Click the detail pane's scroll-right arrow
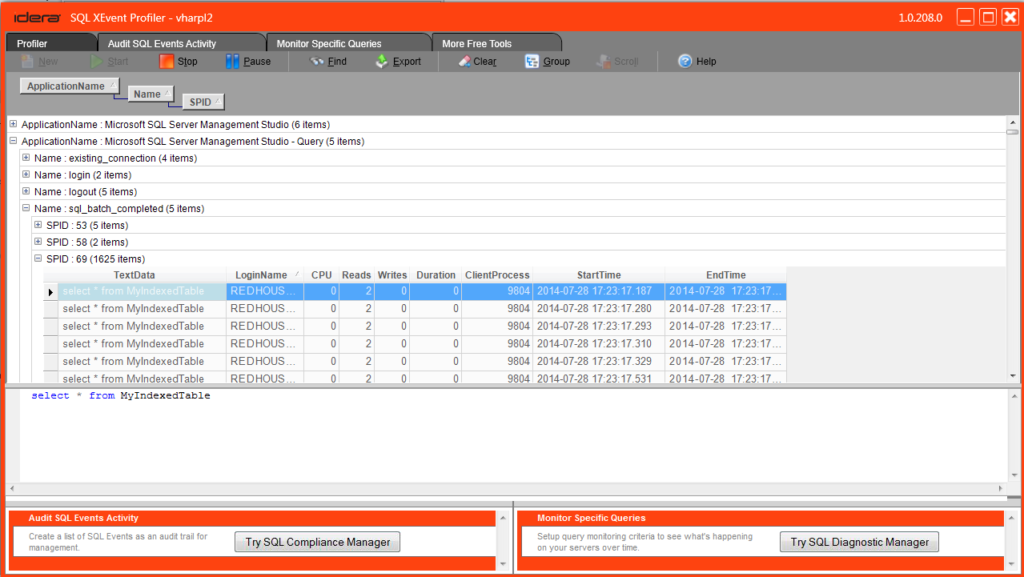Screen dimensions: 1024x577 coord(1000,488)
